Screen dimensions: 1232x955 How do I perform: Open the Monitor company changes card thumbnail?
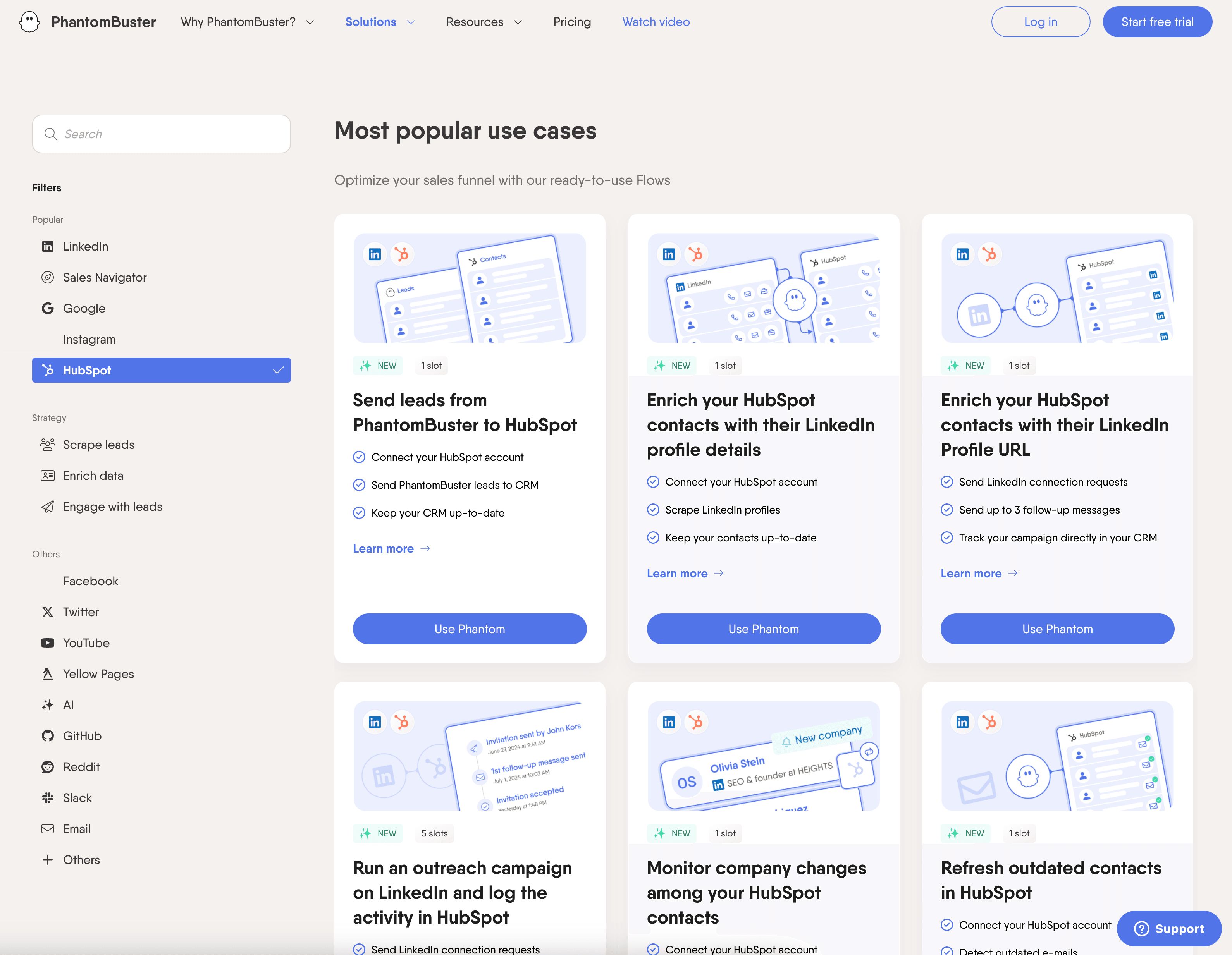(764, 756)
